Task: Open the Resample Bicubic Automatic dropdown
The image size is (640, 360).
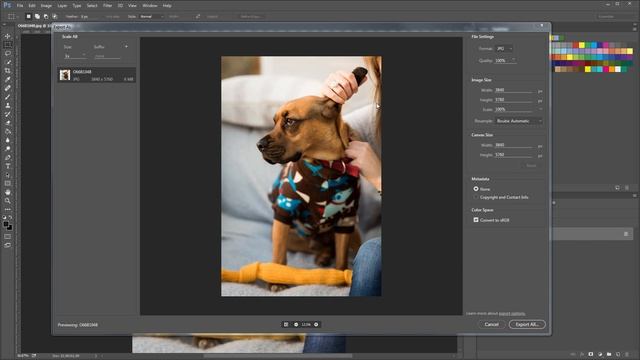Action: (519, 121)
